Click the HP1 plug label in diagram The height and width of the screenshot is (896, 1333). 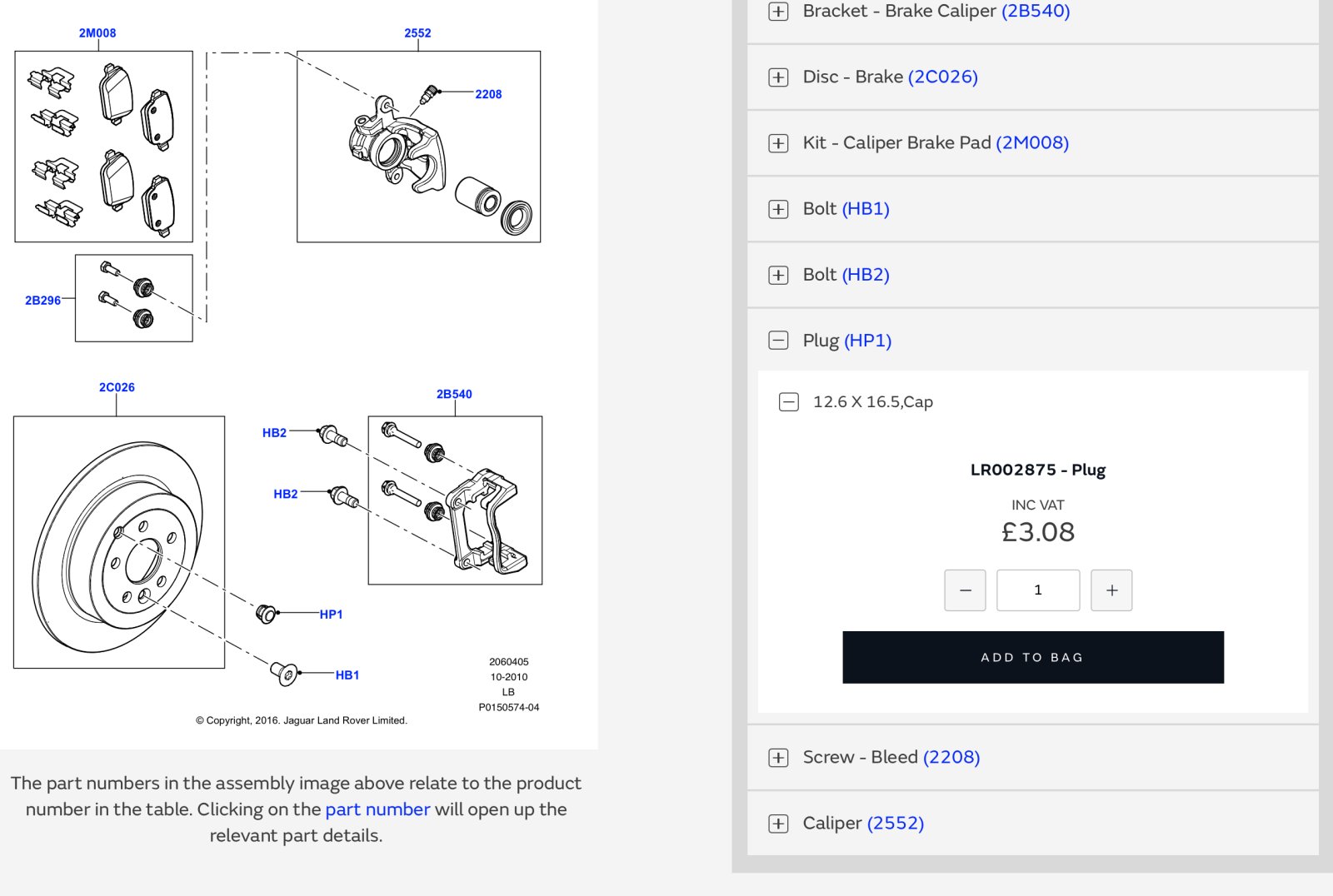pos(331,615)
